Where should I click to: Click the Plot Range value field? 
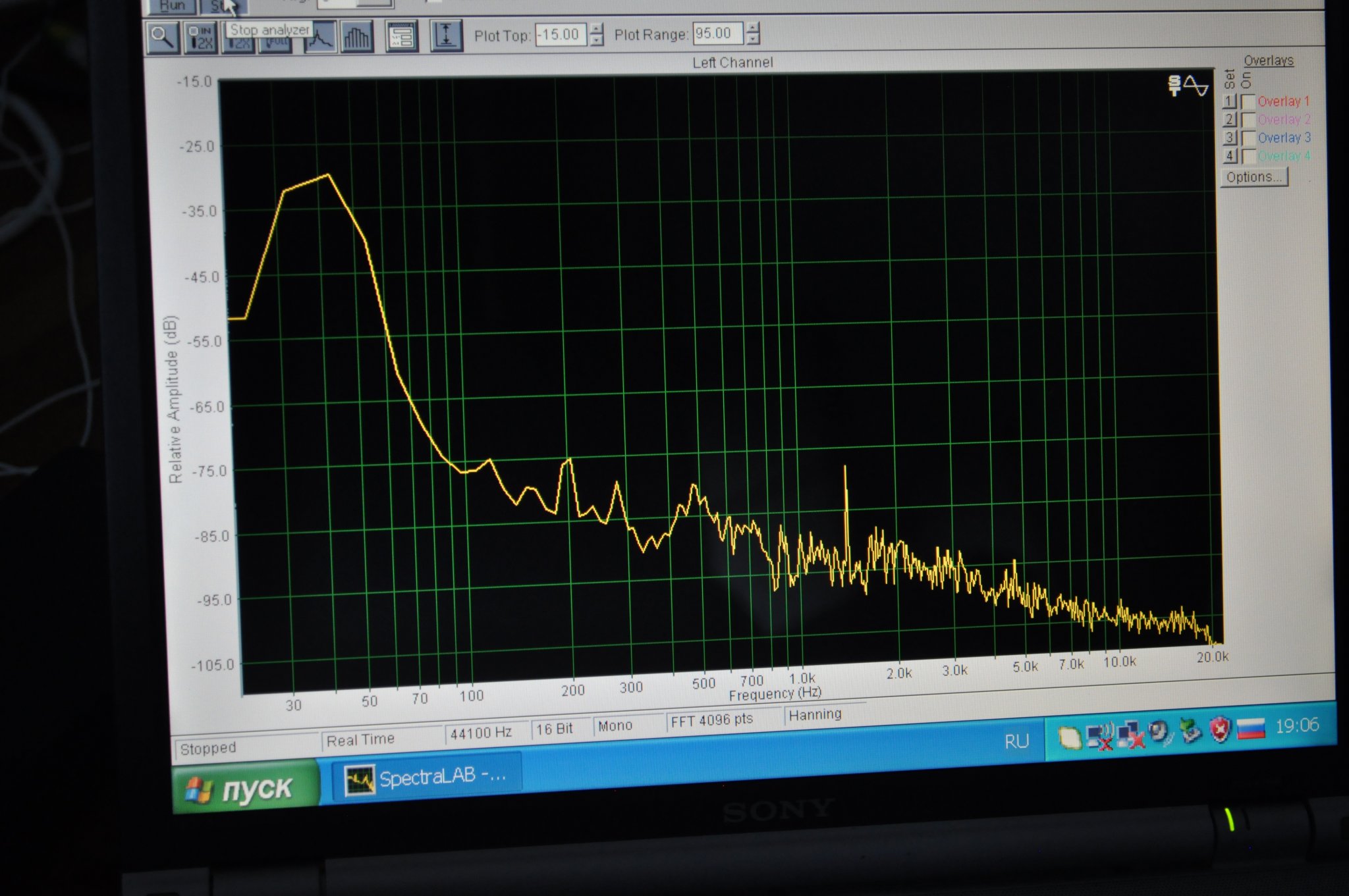pos(717,33)
